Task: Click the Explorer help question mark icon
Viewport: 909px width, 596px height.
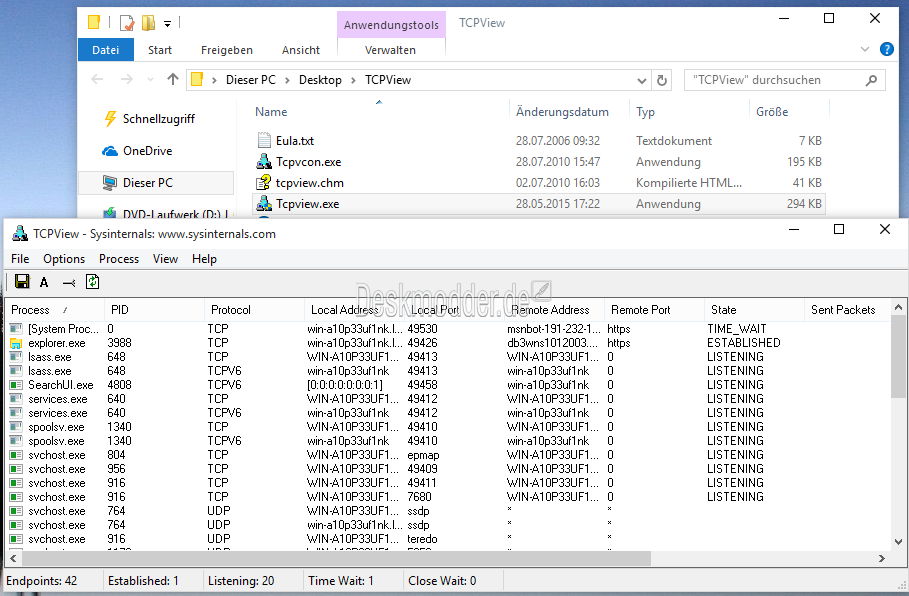Action: coord(886,49)
